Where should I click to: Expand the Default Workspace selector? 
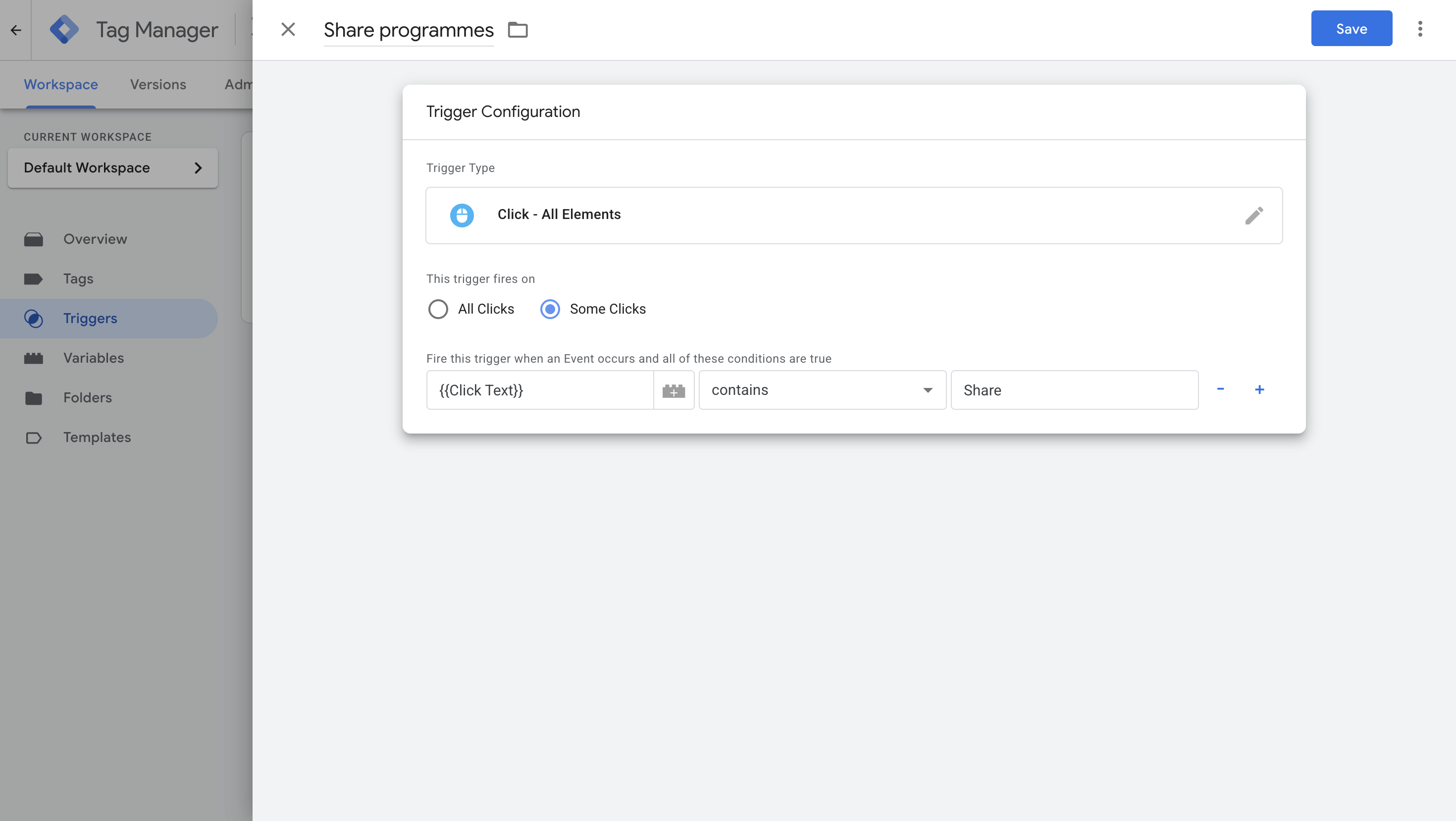[112, 168]
